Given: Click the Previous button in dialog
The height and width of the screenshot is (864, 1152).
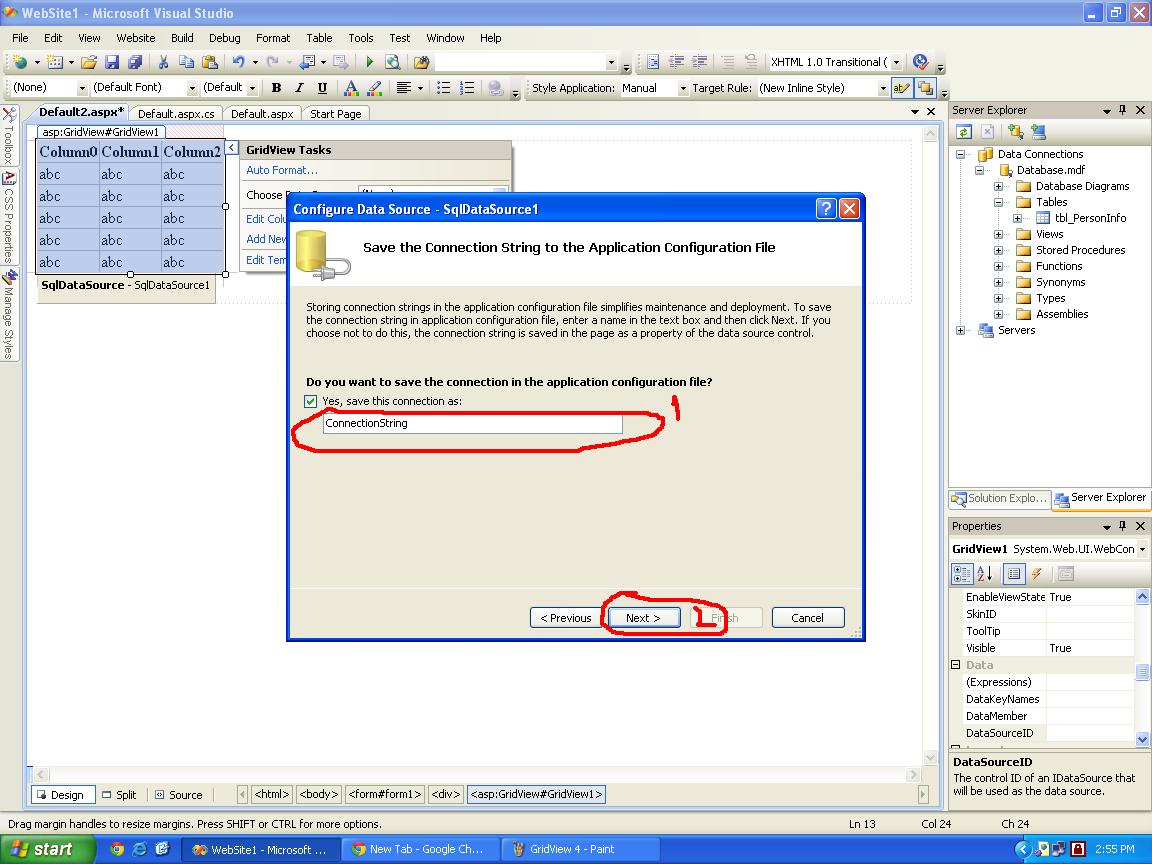Looking at the screenshot, I should pos(565,618).
